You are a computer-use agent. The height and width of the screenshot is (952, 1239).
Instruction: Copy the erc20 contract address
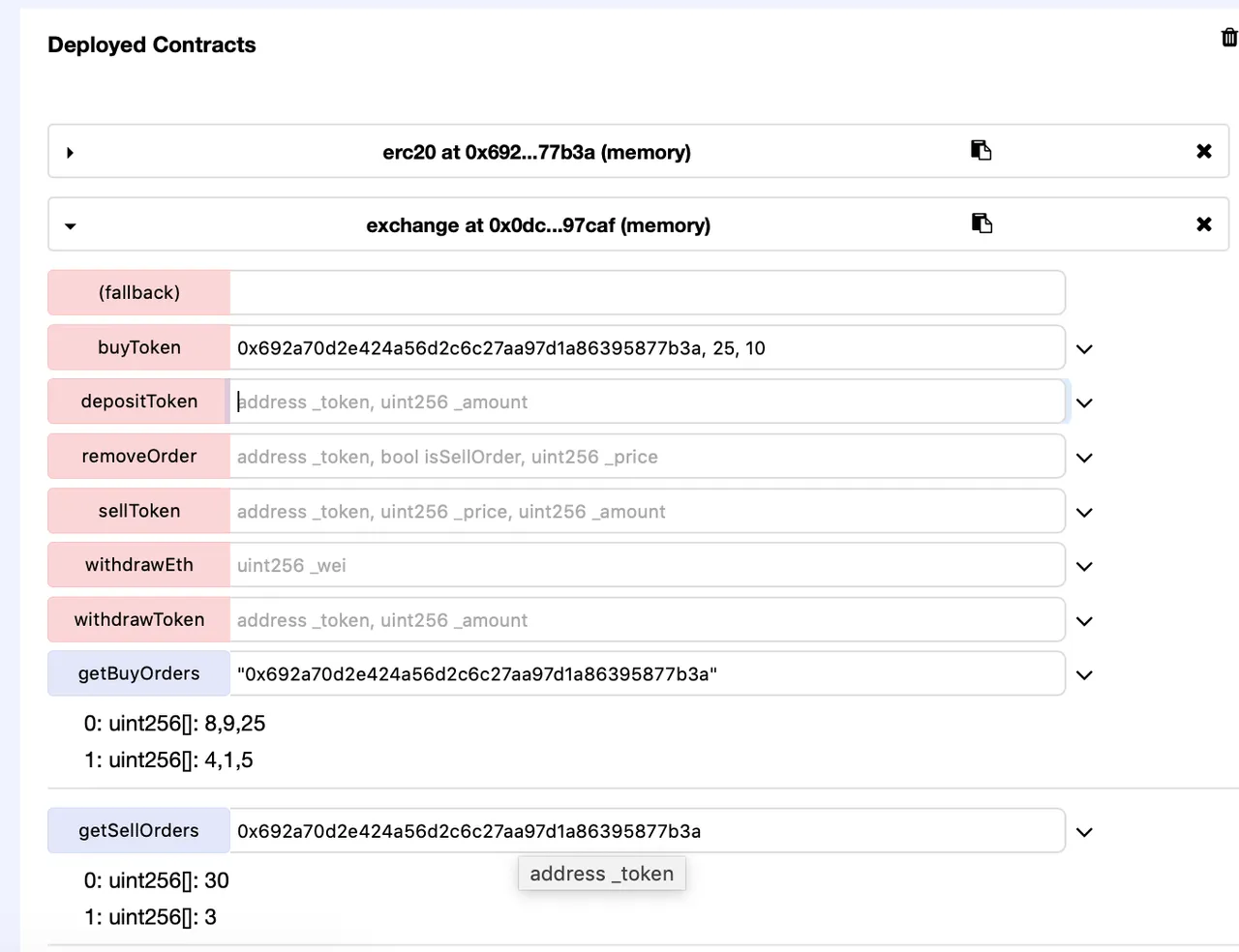(x=982, y=150)
